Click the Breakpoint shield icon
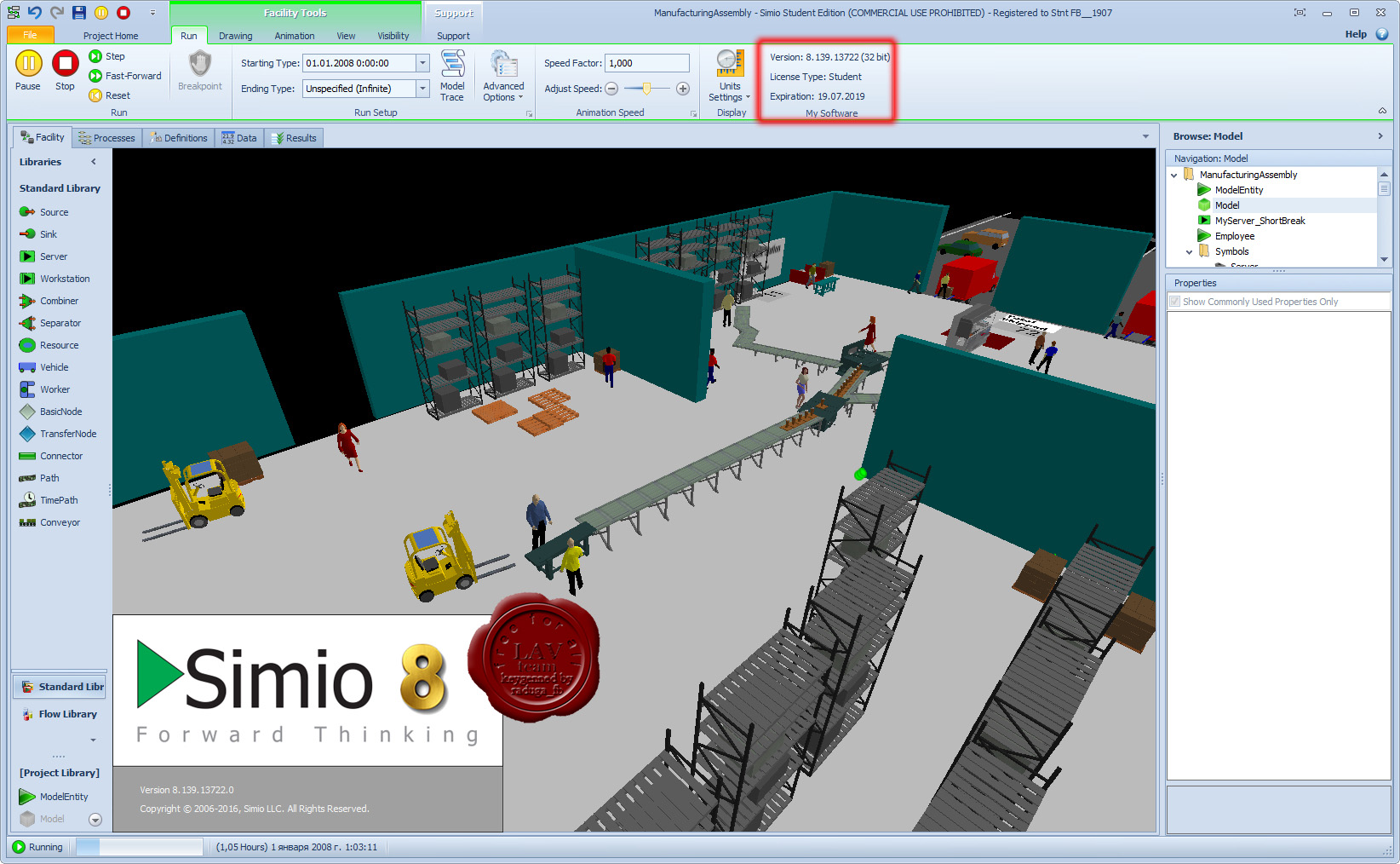This screenshot has height=864, width=1400. coord(200,64)
